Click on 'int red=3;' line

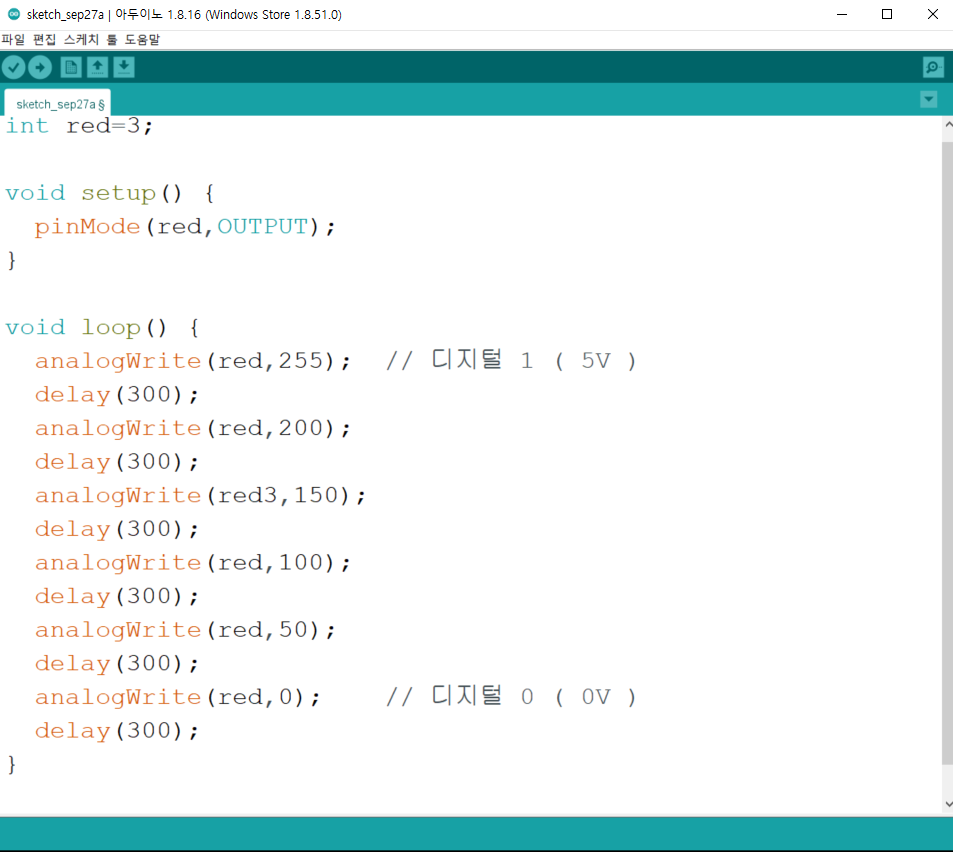(x=79, y=126)
